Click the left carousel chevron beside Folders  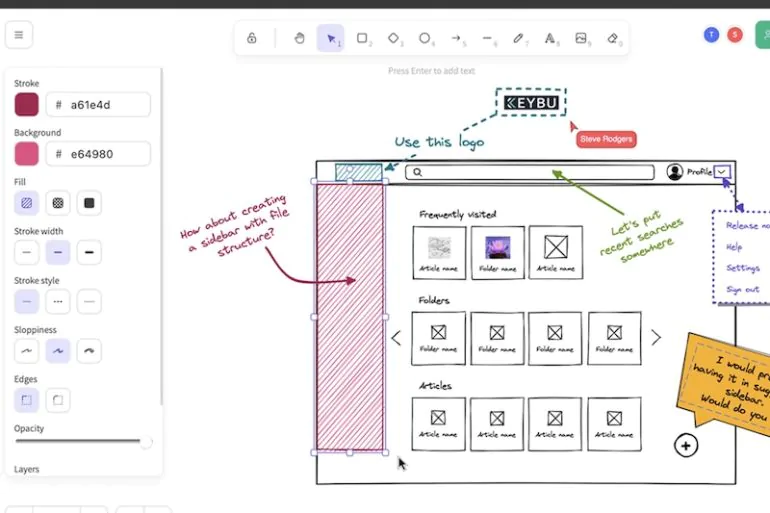tap(396, 338)
